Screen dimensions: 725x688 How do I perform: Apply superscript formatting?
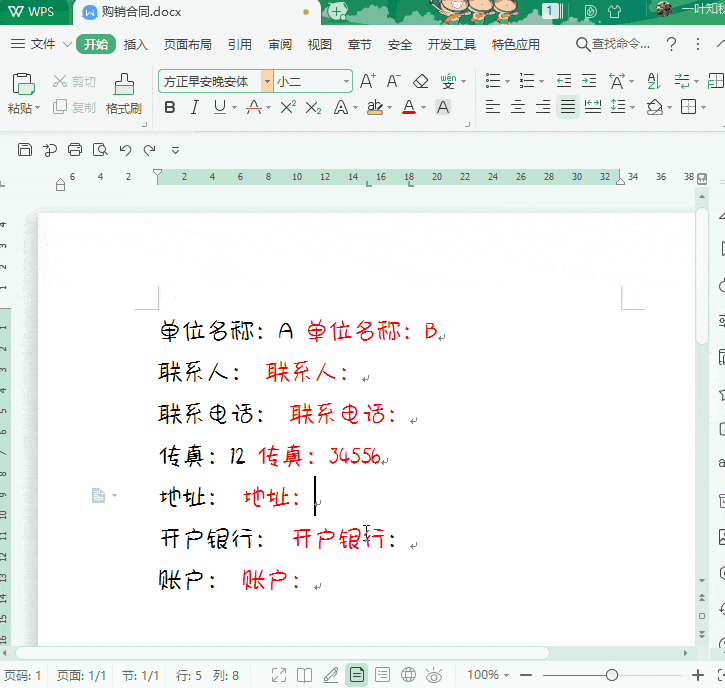[x=288, y=107]
